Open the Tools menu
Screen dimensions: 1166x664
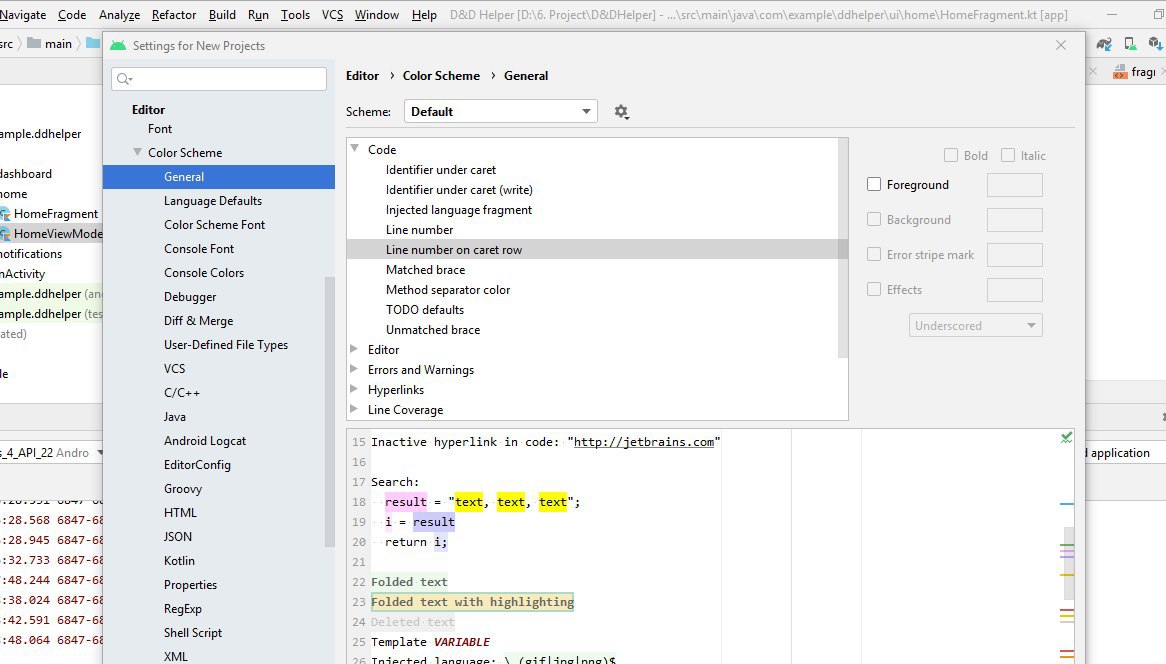click(x=295, y=14)
